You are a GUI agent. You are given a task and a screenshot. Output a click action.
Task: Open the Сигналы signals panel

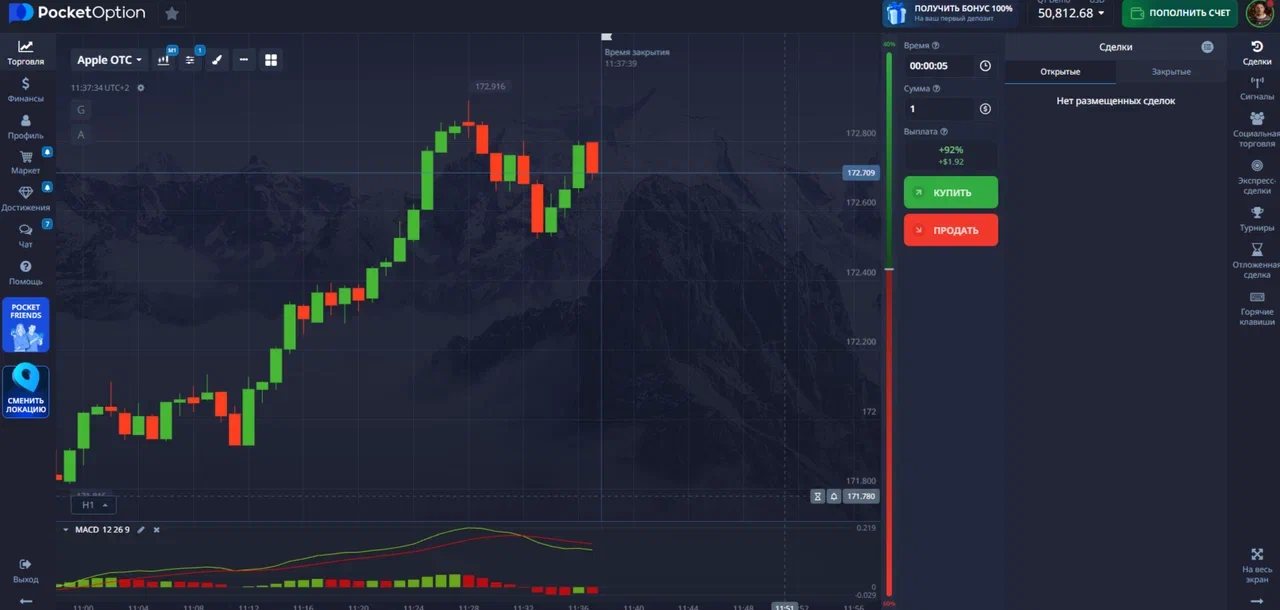[x=1257, y=90]
